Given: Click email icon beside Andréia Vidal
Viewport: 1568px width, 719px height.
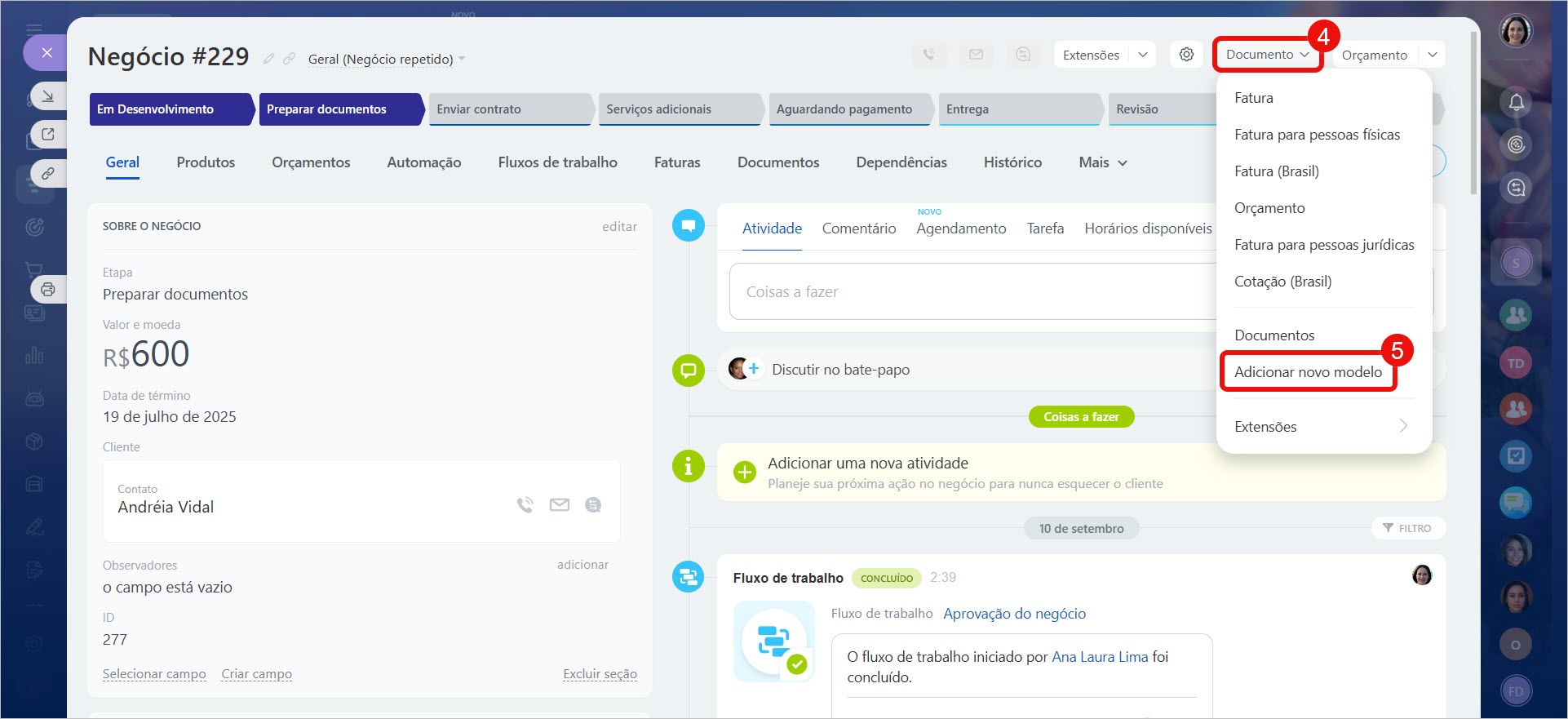Looking at the screenshot, I should [560, 505].
